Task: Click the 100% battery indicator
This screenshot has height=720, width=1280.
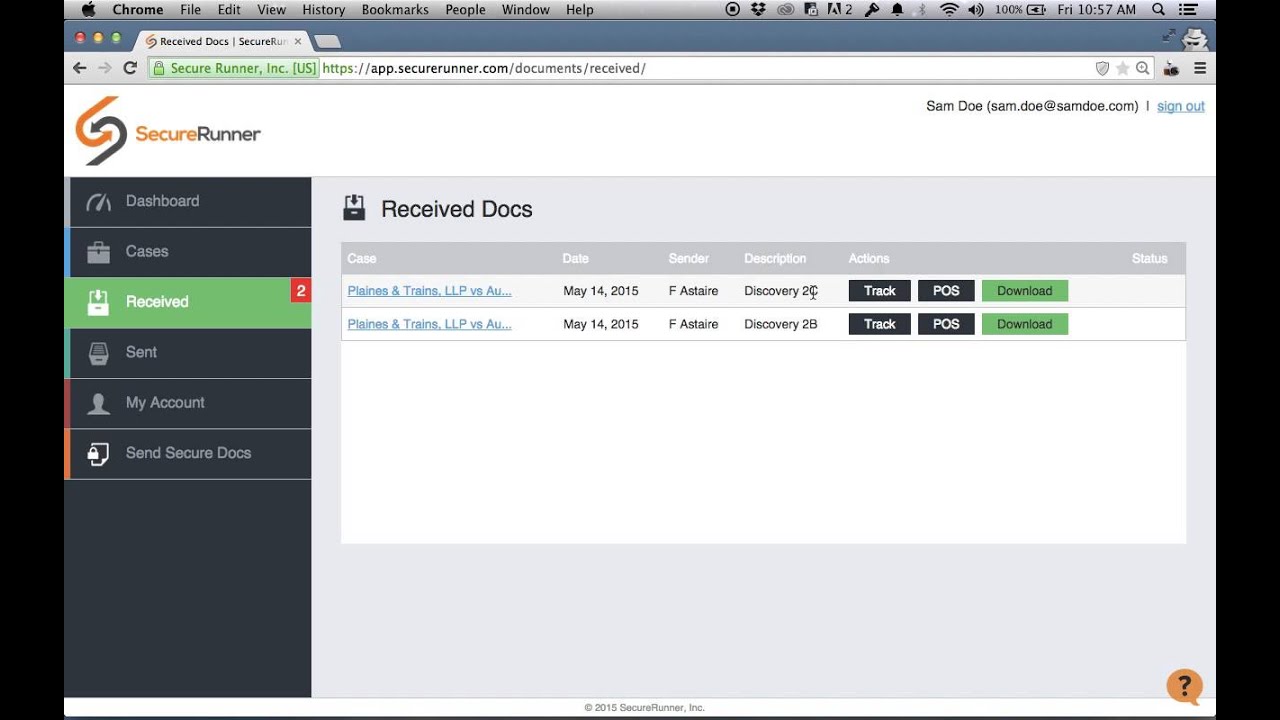Action: tap(1020, 9)
